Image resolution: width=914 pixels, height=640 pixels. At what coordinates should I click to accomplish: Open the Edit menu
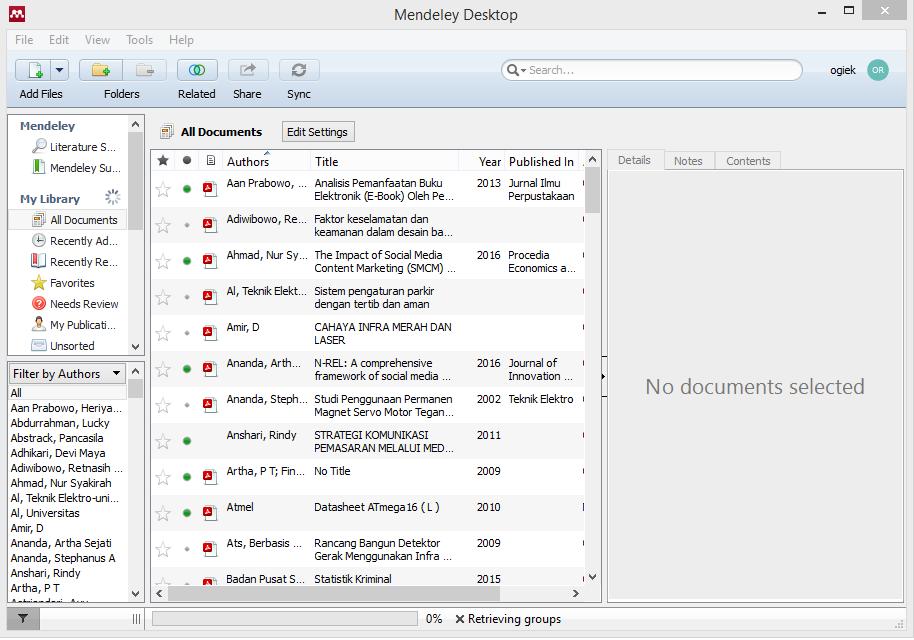(59, 40)
